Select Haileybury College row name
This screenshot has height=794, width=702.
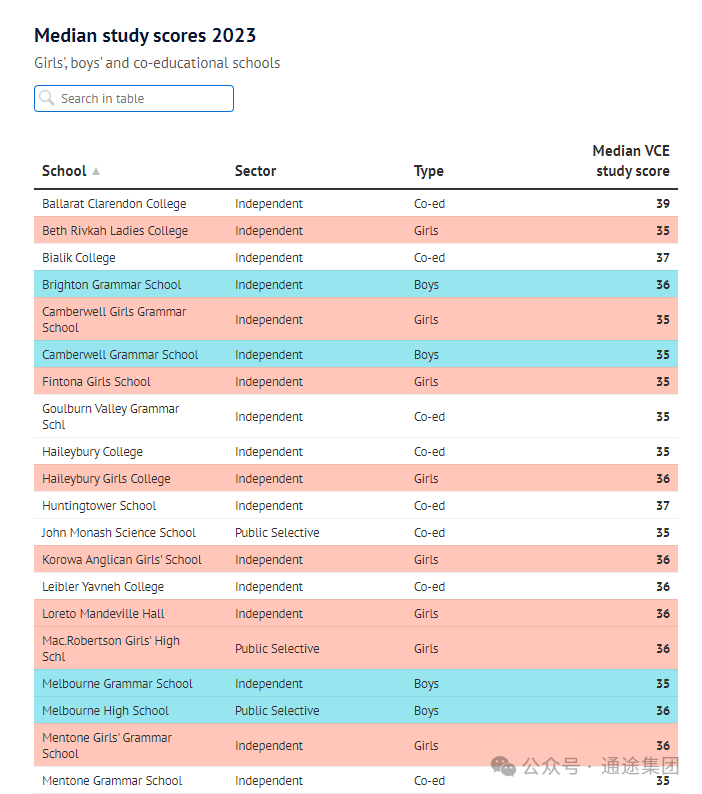[x=92, y=452]
